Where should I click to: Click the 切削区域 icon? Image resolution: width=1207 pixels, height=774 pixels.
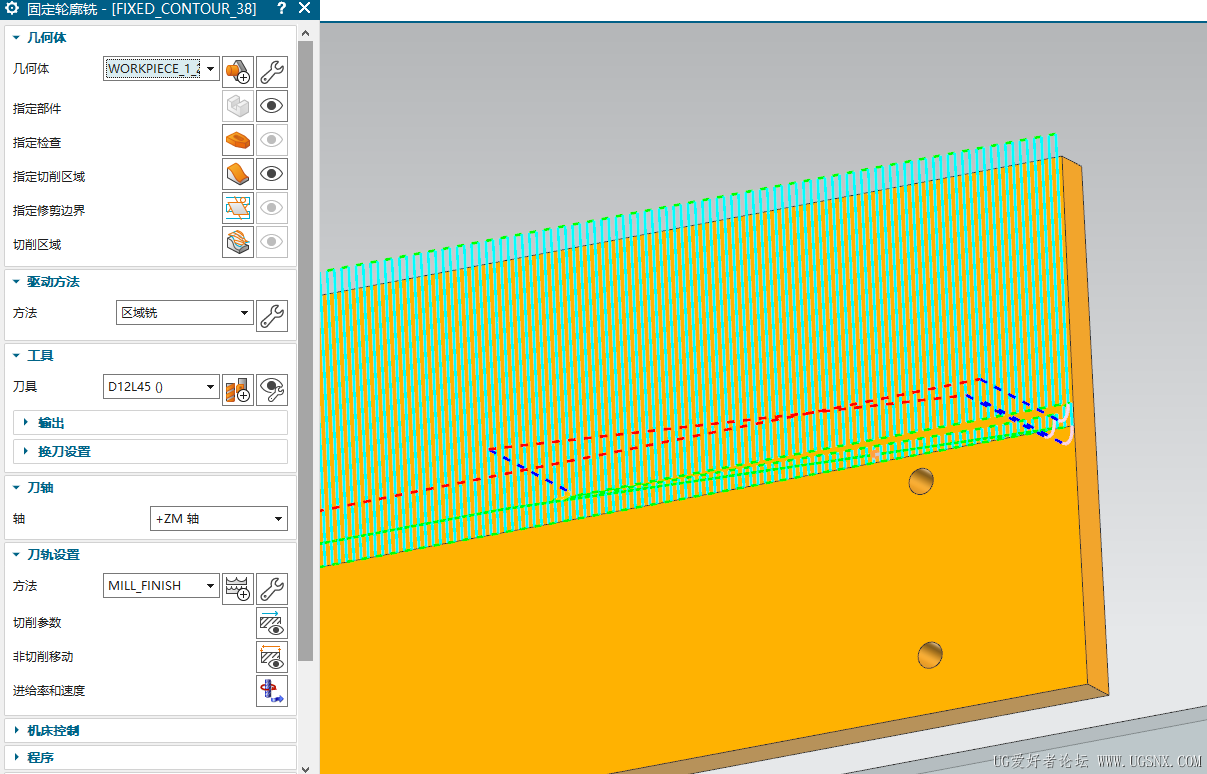click(x=238, y=242)
